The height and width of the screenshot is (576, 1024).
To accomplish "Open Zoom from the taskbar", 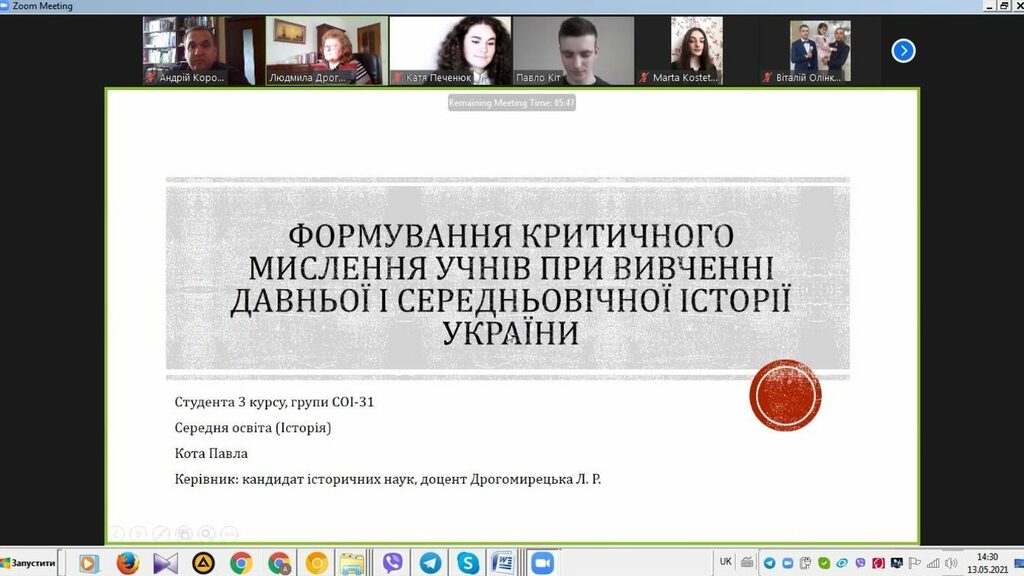I will tap(542, 563).
